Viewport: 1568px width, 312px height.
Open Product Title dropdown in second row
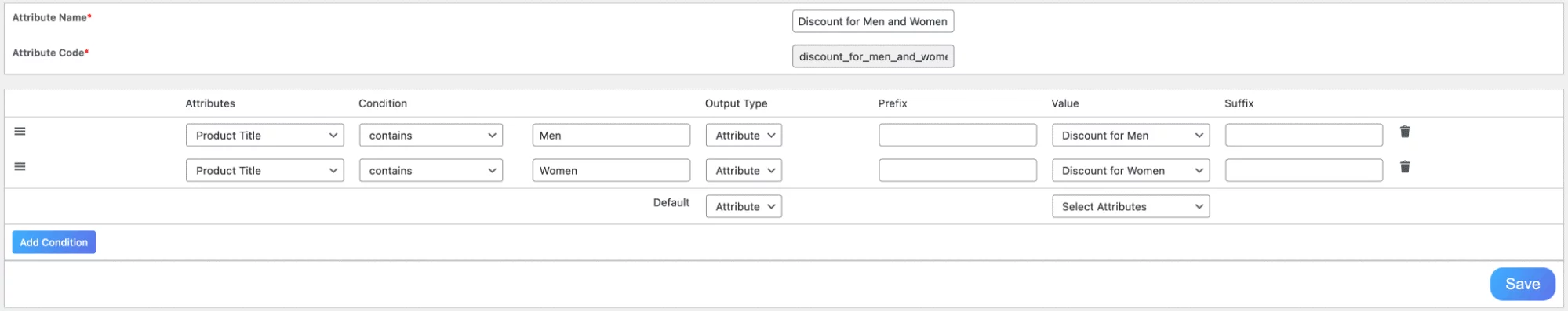[265, 171]
